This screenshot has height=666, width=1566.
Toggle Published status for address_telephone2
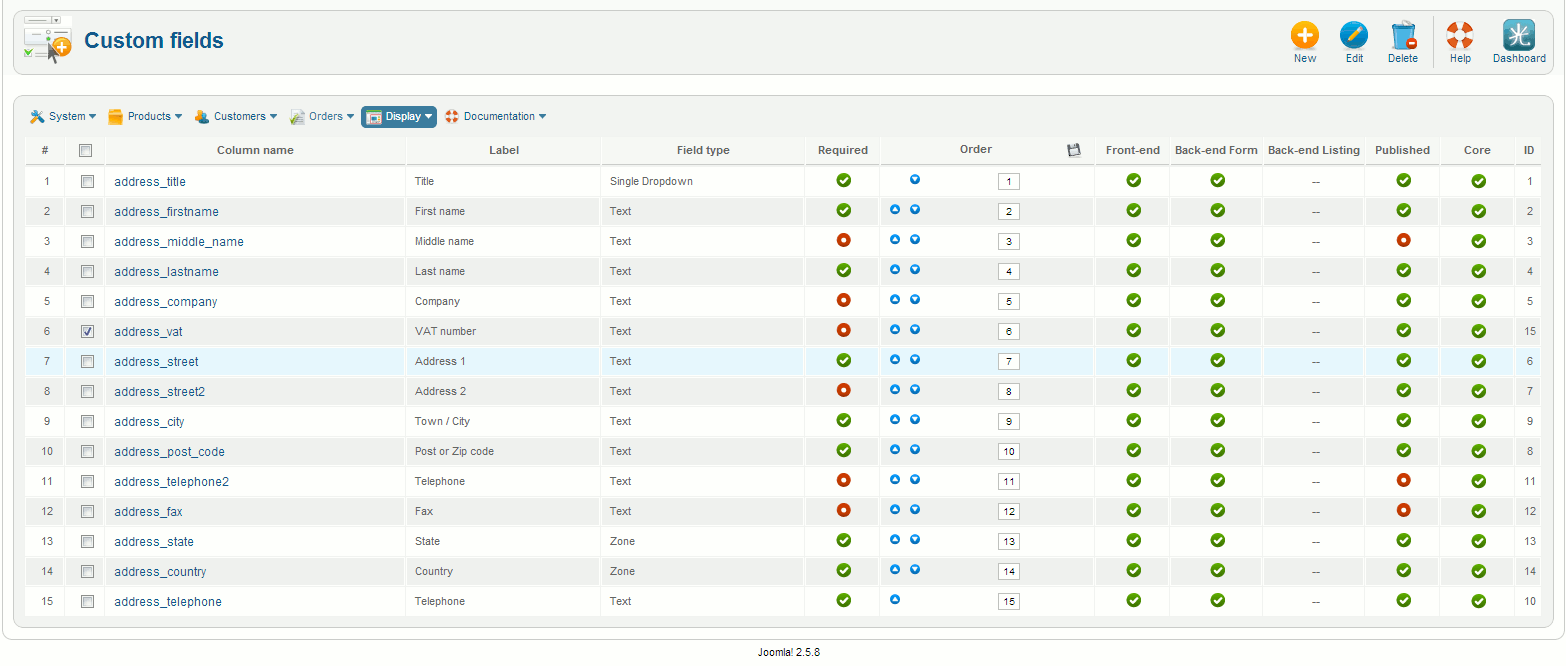point(1403,480)
